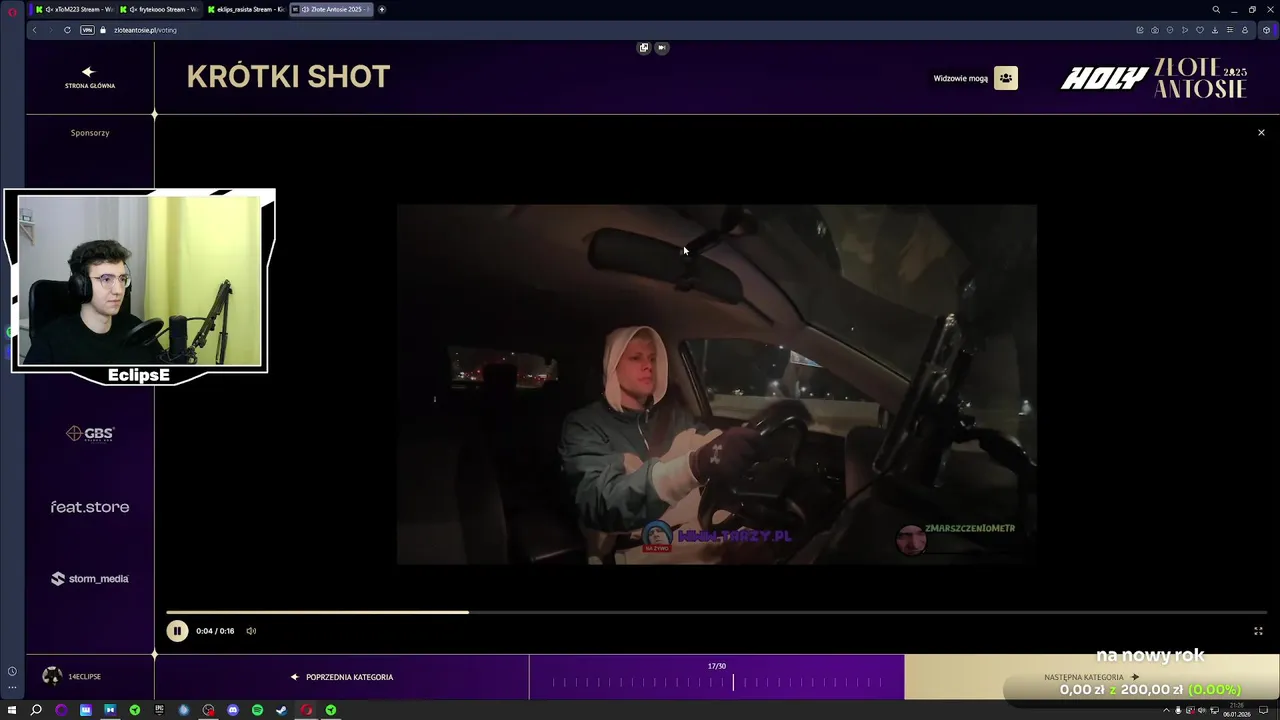1280x720 pixels.
Task: Open Discord from the taskbar
Action: (x=233, y=710)
